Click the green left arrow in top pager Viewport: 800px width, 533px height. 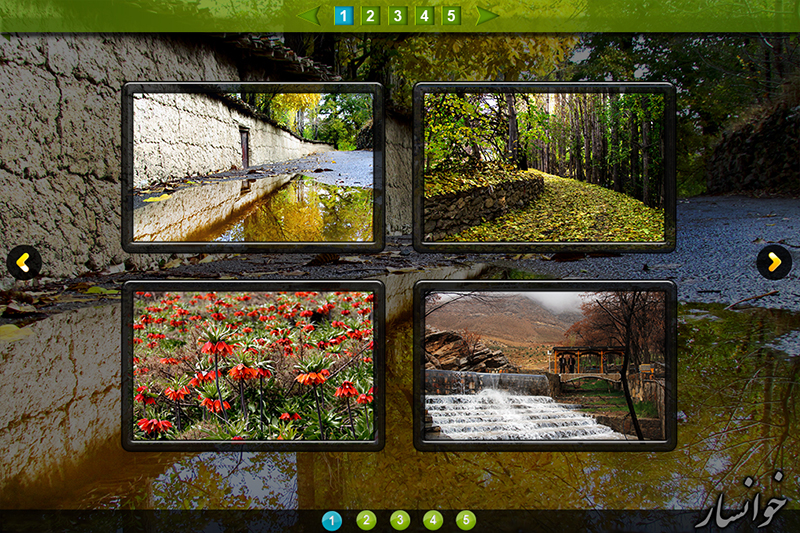point(309,15)
